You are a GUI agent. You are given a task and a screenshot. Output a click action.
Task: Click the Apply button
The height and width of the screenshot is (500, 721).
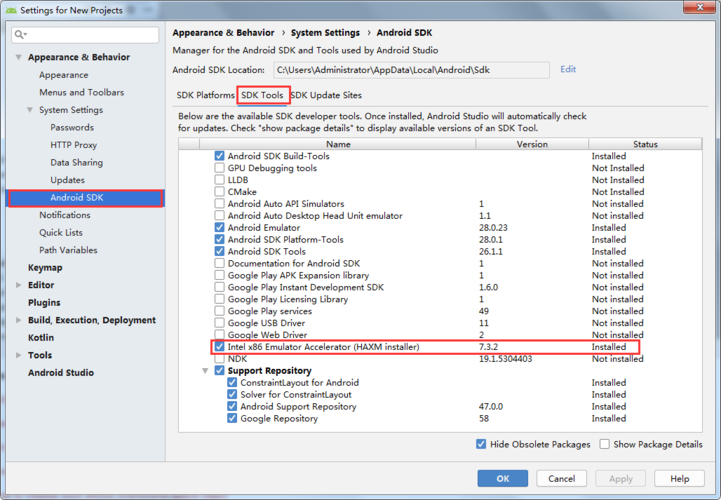pyautogui.click(x=621, y=478)
